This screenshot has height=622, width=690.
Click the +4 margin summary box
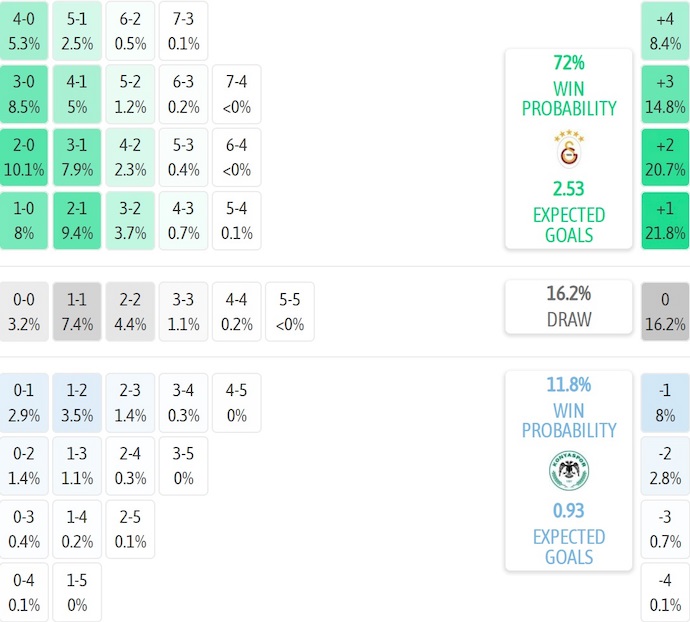point(665,31)
